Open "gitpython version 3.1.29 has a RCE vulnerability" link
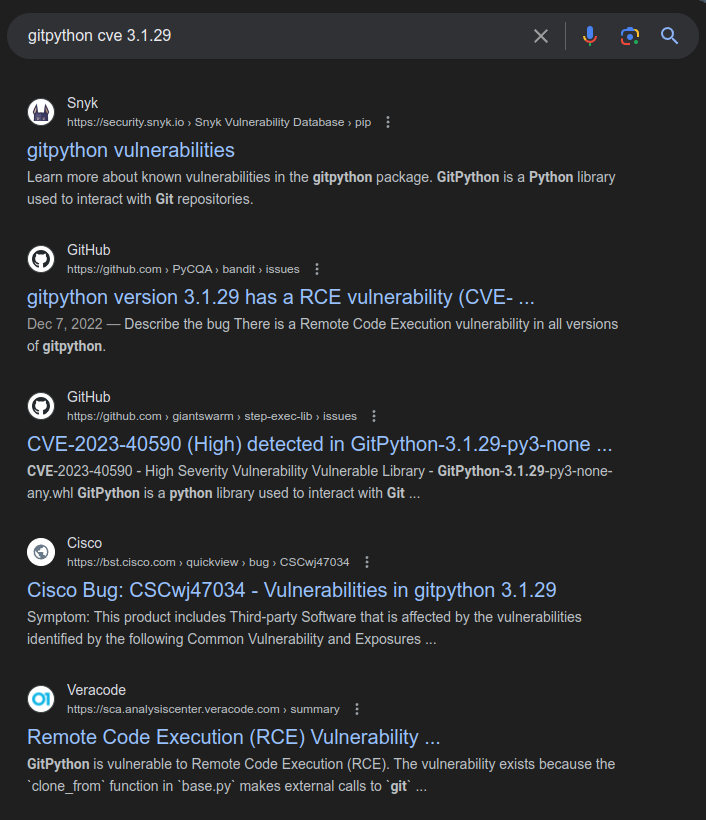Screen dimensions: 706x820 point(281,297)
